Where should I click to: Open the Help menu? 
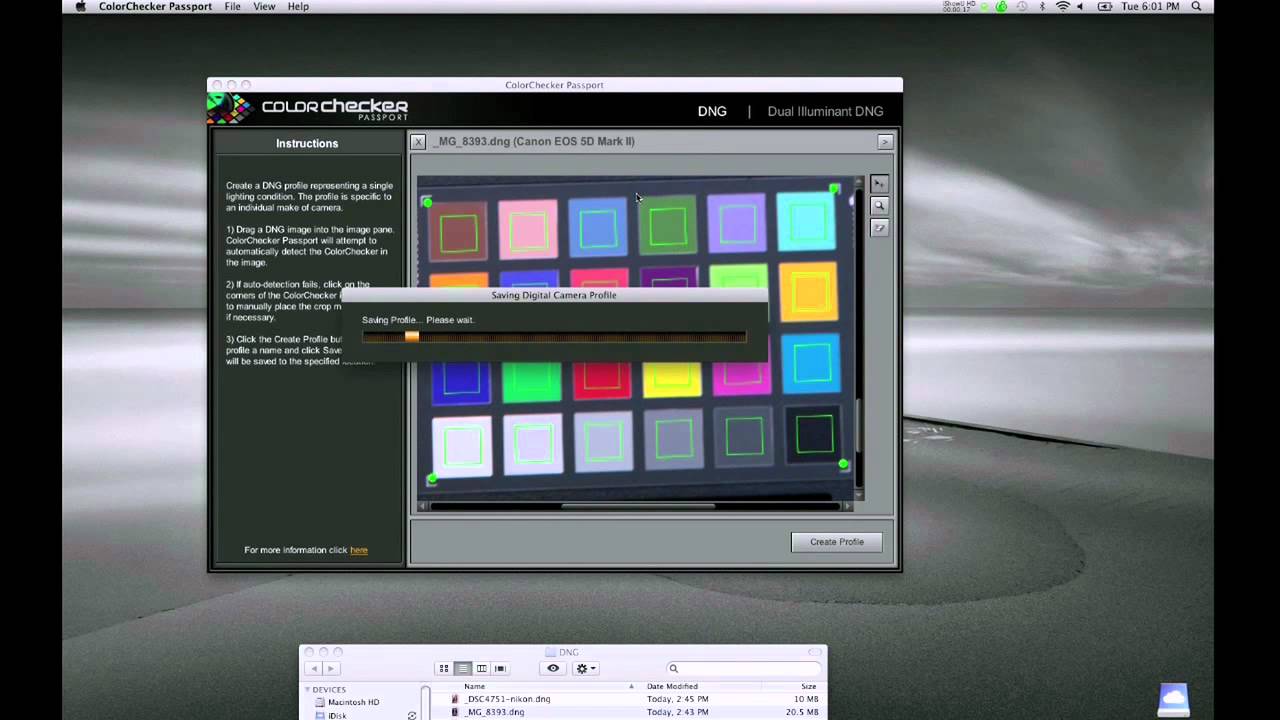(298, 7)
